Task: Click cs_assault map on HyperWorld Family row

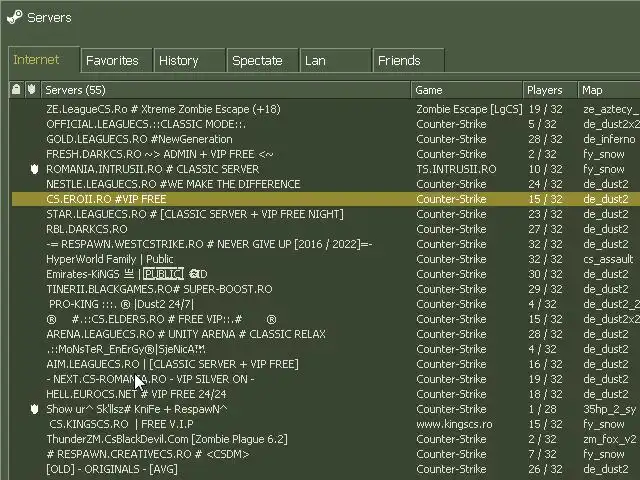Action: 608,259
